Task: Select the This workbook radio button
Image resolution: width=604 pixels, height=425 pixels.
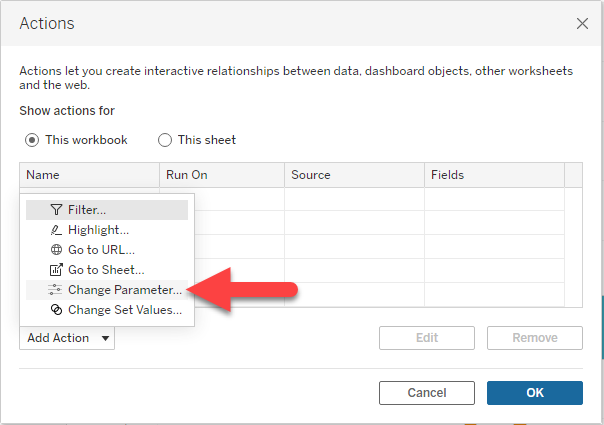Action: coord(32,140)
